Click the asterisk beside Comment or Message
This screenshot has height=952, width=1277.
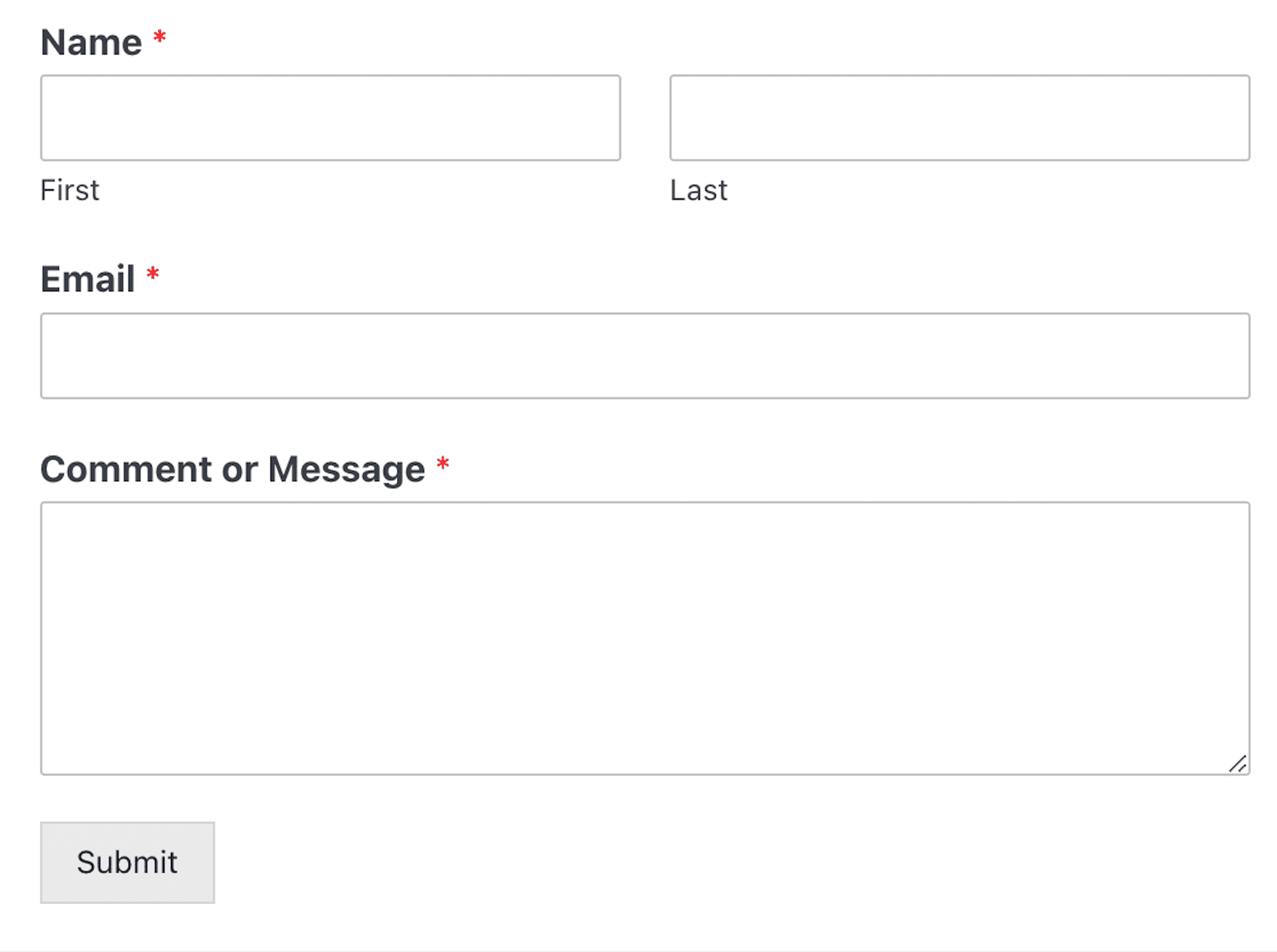442,462
